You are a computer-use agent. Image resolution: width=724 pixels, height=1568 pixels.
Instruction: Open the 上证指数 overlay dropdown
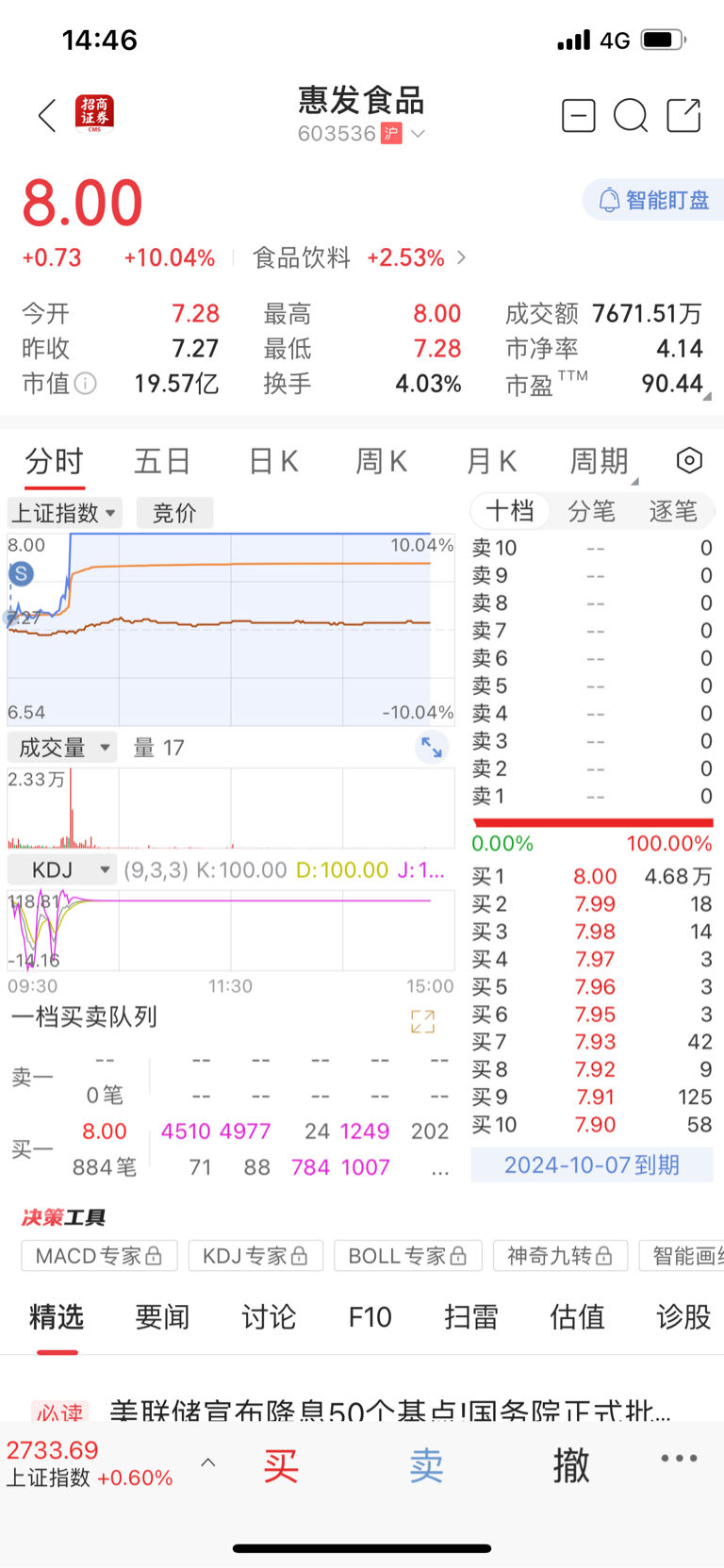pyautogui.click(x=64, y=513)
